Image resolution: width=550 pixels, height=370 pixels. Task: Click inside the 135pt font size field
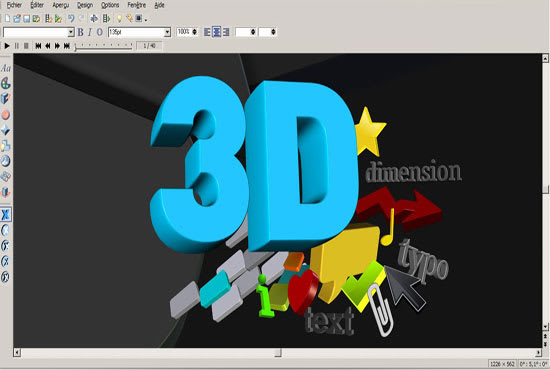pyautogui.click(x=136, y=32)
